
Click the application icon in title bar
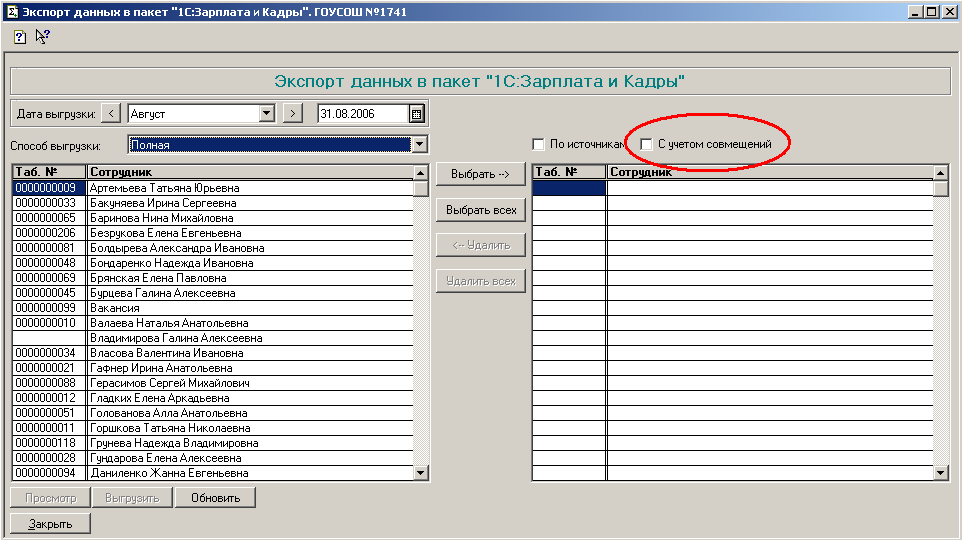tap(12, 12)
